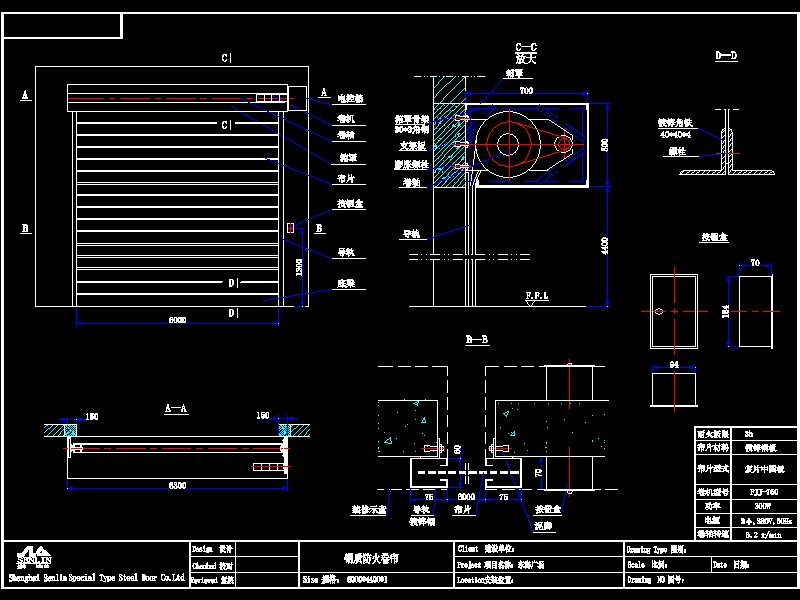The width and height of the screenshot is (800, 600).
Task: Select the Shanghai Senlin company name text
Action: coord(96,578)
